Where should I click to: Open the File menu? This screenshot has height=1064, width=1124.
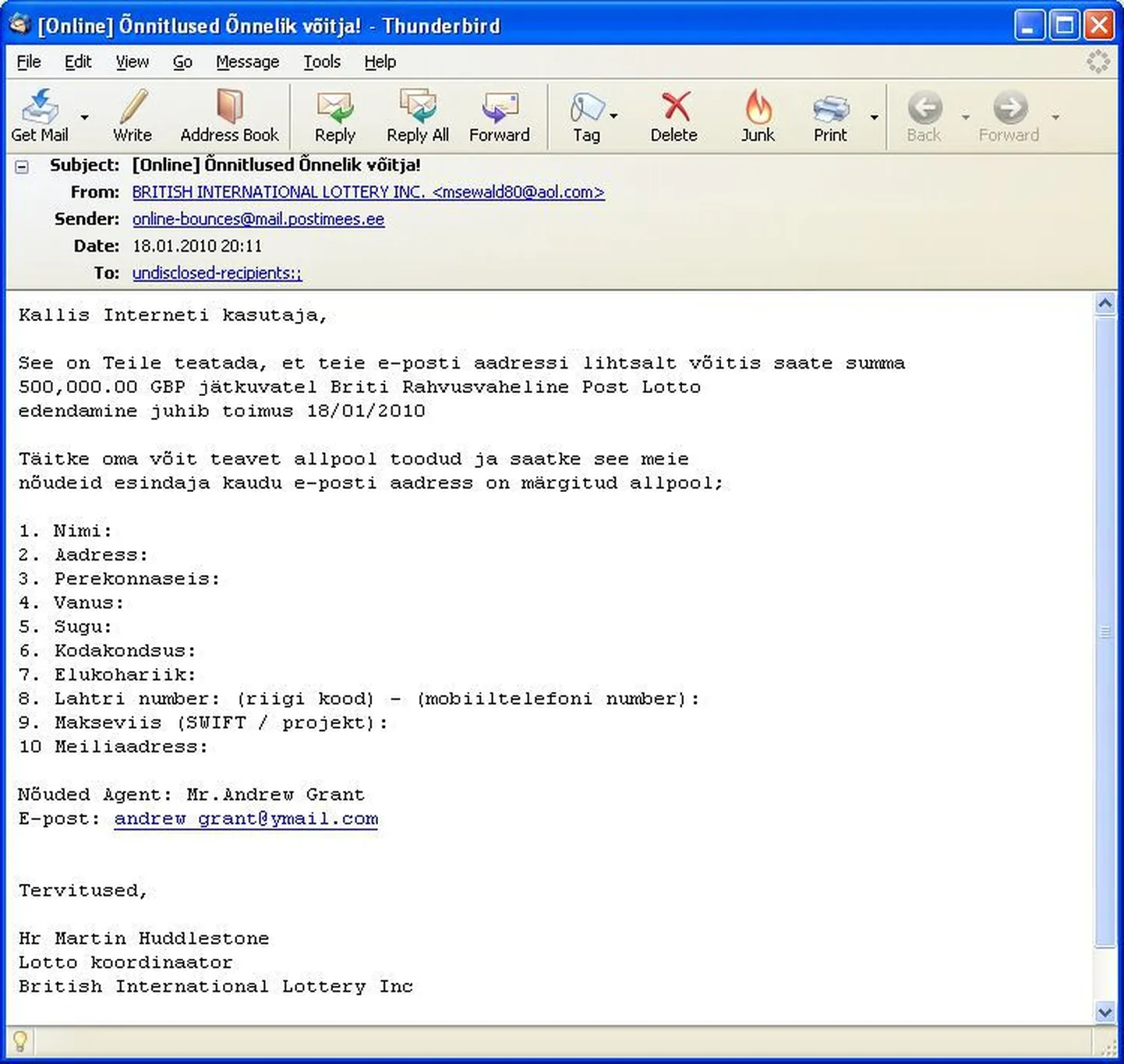click(29, 62)
